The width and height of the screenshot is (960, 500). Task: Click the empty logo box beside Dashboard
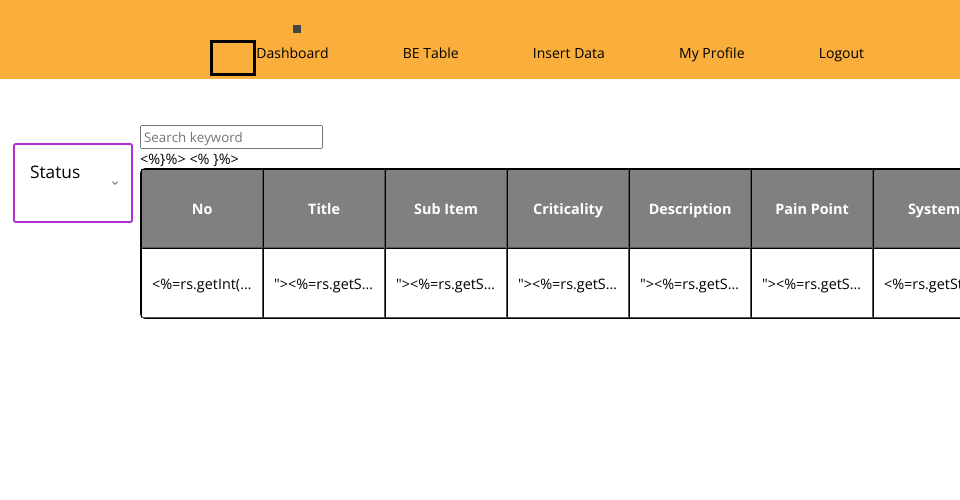coord(233,58)
